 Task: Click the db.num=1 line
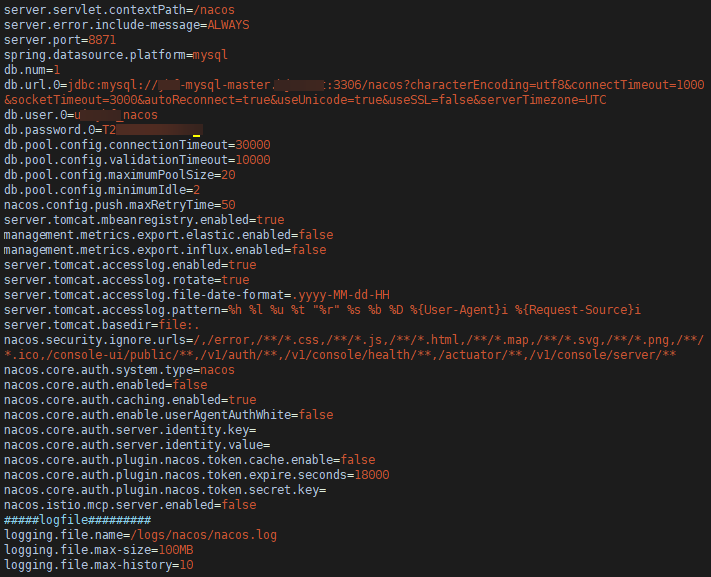[32, 70]
